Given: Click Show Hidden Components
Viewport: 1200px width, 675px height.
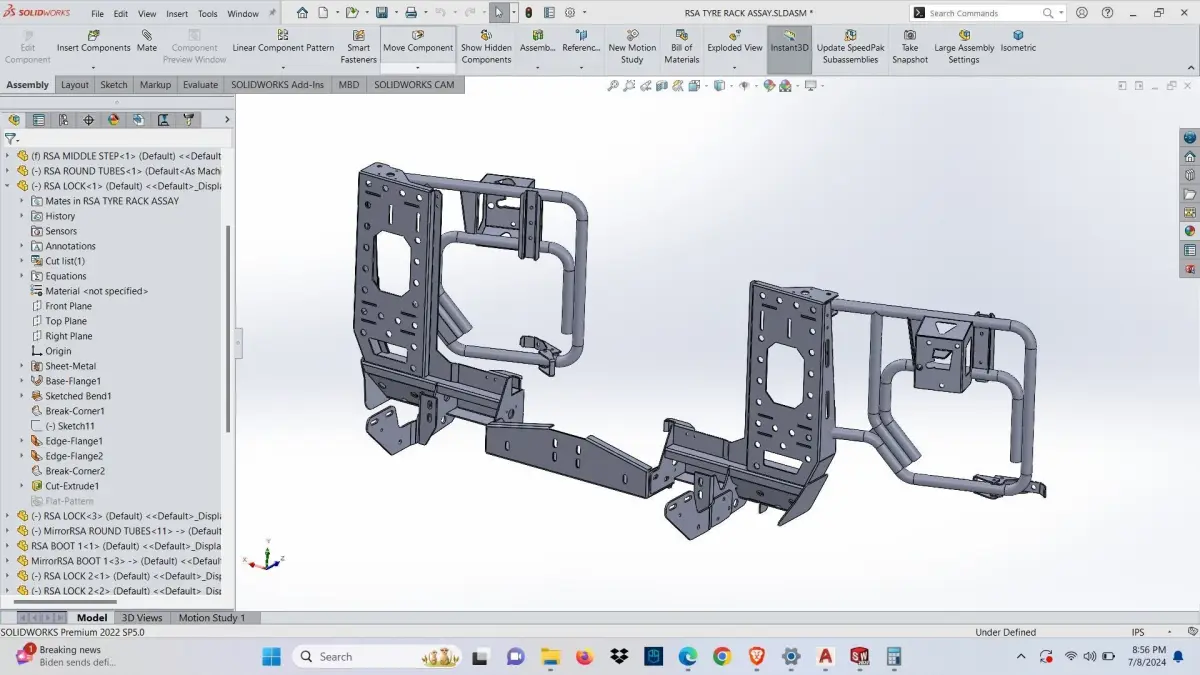Looking at the screenshot, I should click(x=486, y=47).
